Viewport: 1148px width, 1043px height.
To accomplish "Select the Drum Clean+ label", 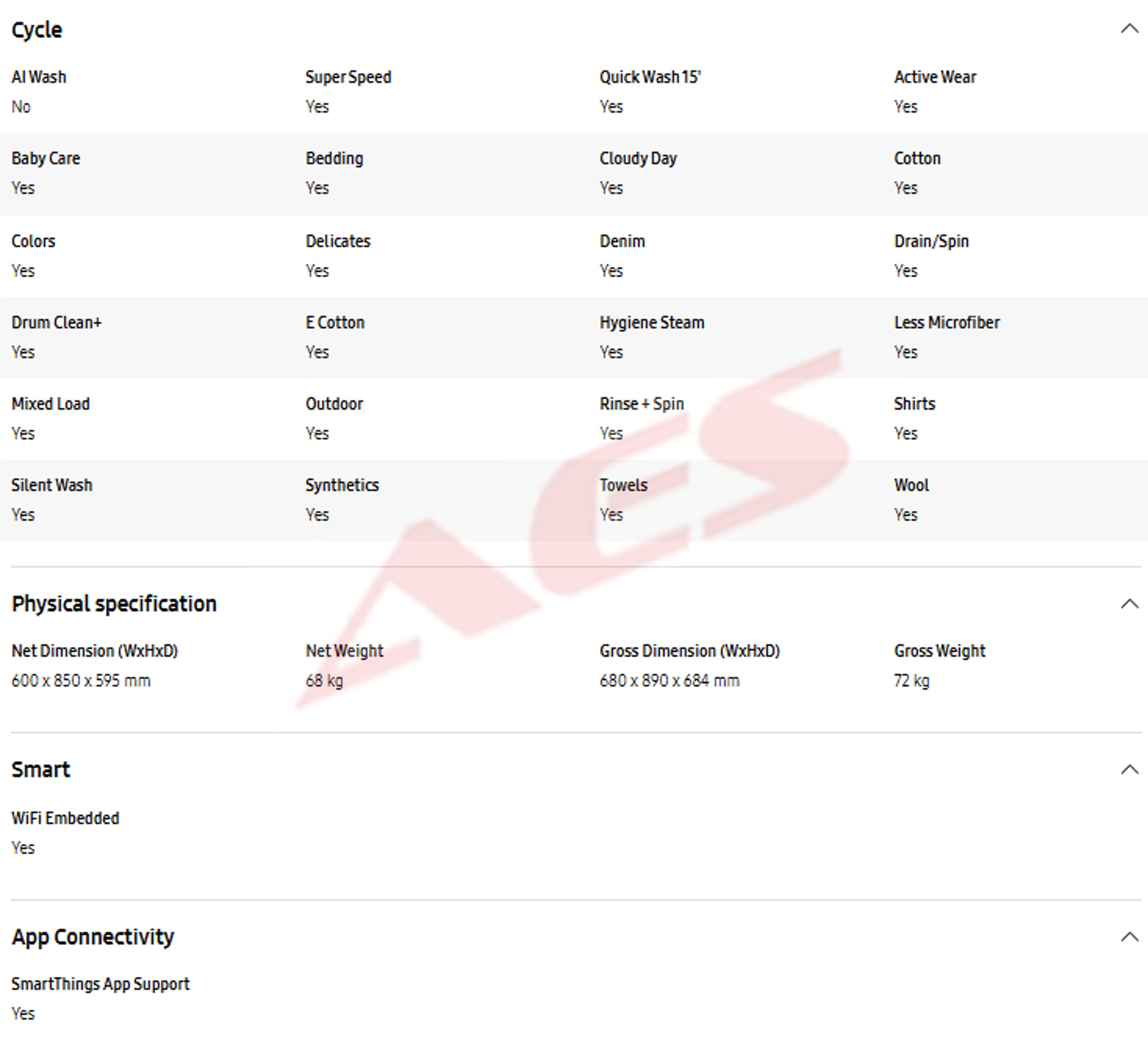I will tap(56, 323).
